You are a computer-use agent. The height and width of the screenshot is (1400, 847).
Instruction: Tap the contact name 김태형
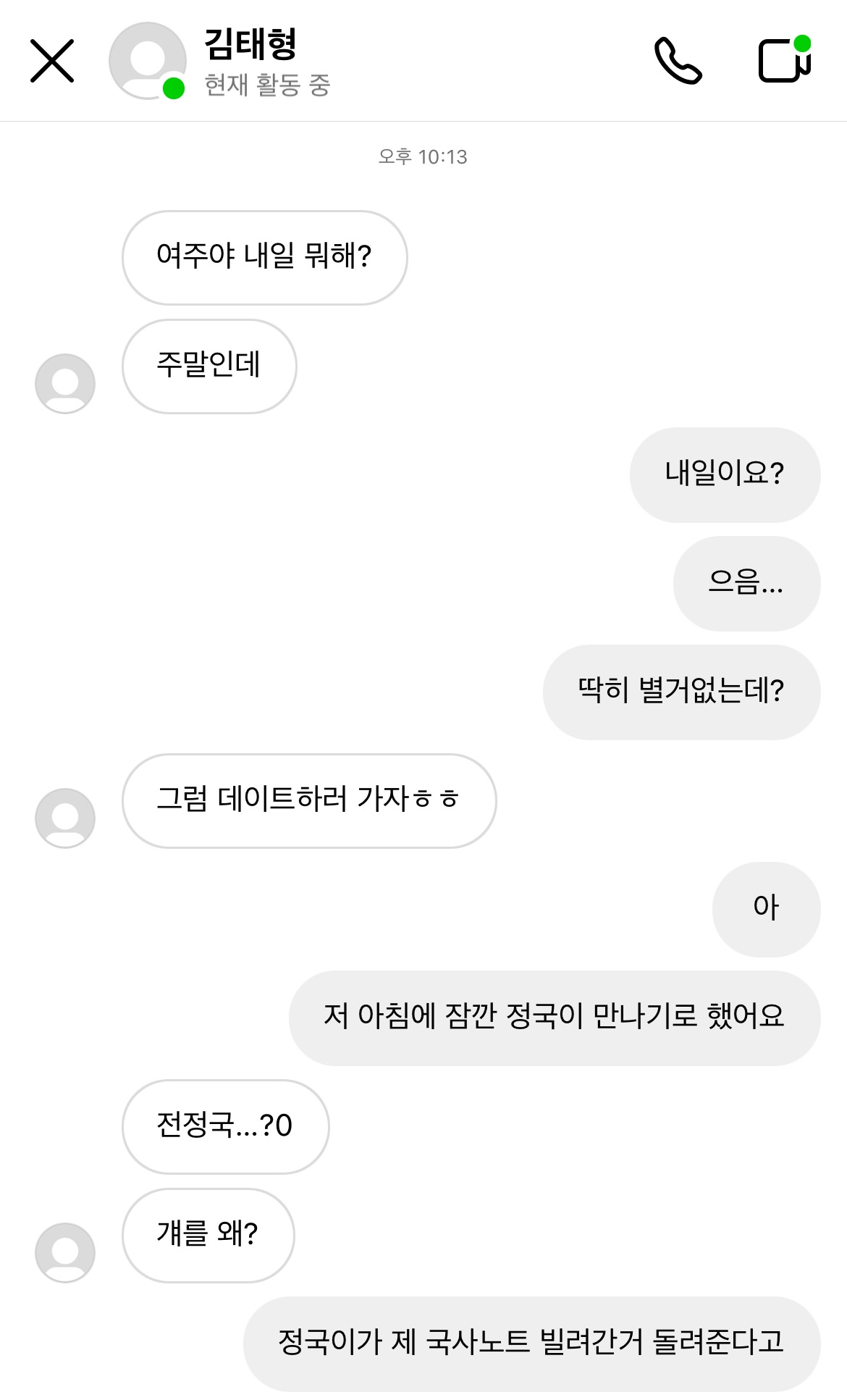[250, 43]
